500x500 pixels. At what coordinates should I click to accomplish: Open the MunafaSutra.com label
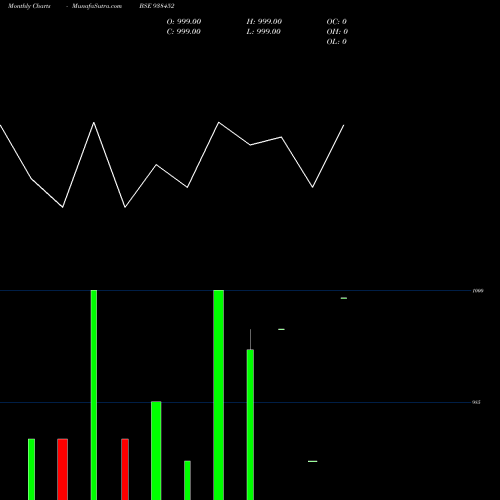coord(97,6)
